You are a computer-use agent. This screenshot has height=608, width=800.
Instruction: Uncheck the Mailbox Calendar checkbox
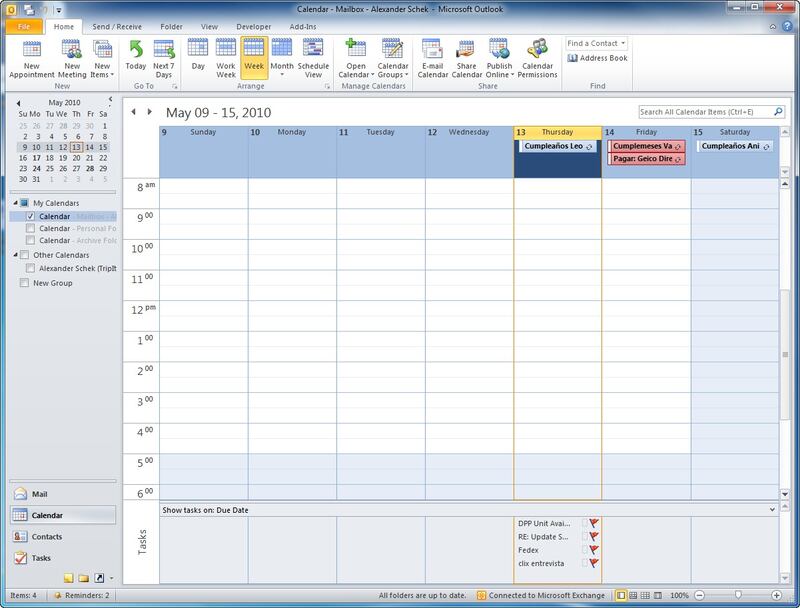(31, 216)
